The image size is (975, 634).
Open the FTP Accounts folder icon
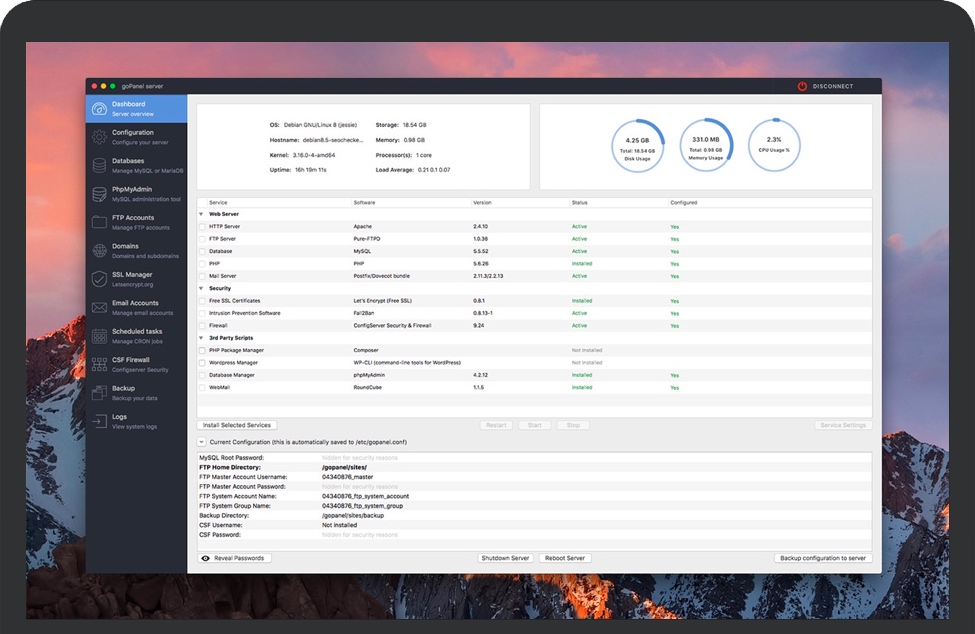[99, 222]
